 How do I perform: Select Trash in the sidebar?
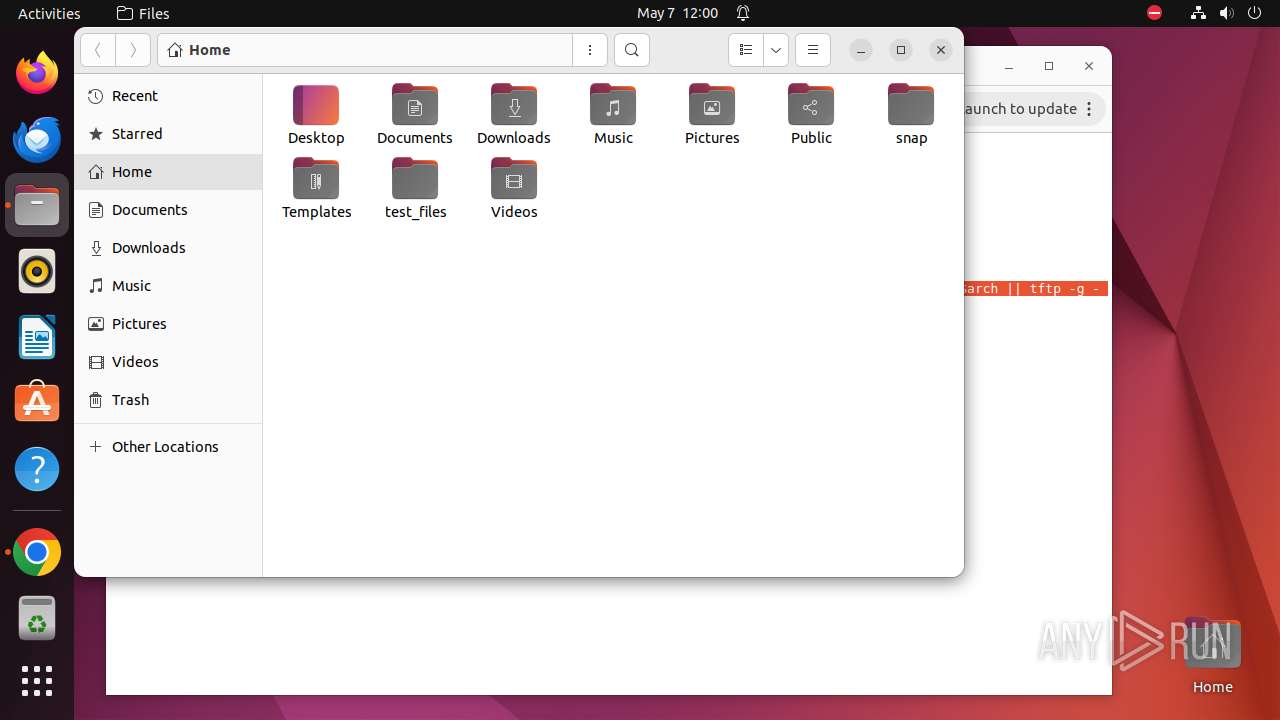click(168, 400)
